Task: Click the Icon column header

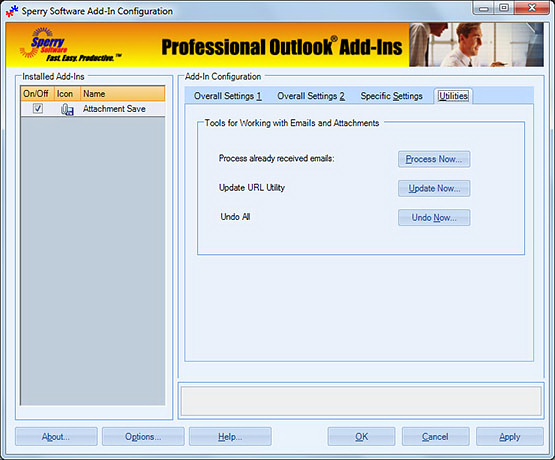Action: 67,94
